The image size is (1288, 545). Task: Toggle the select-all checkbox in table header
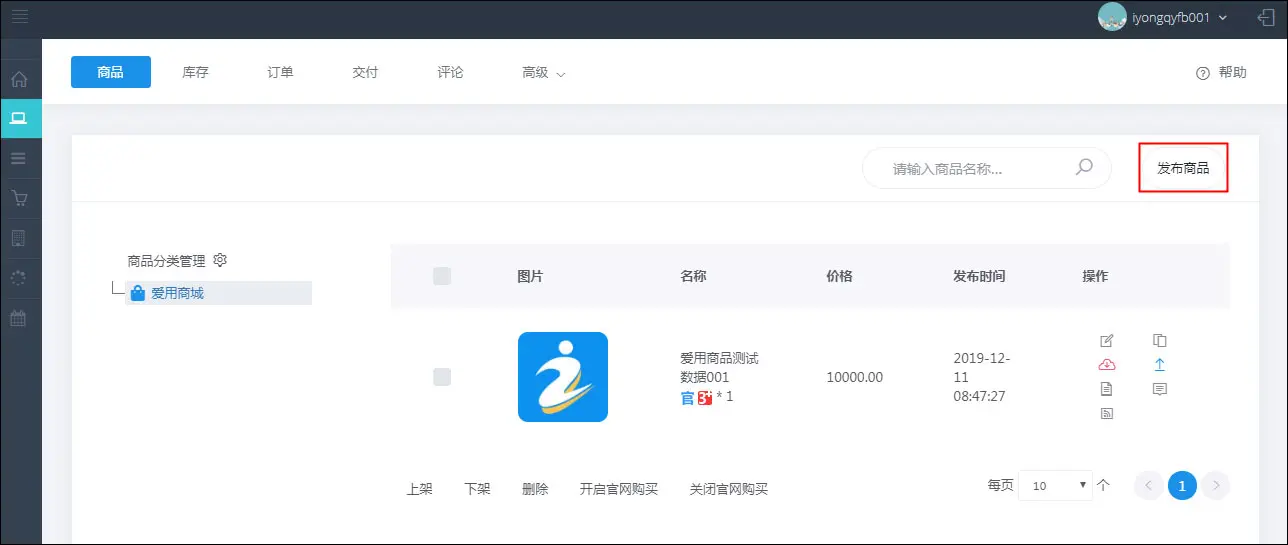click(x=442, y=276)
